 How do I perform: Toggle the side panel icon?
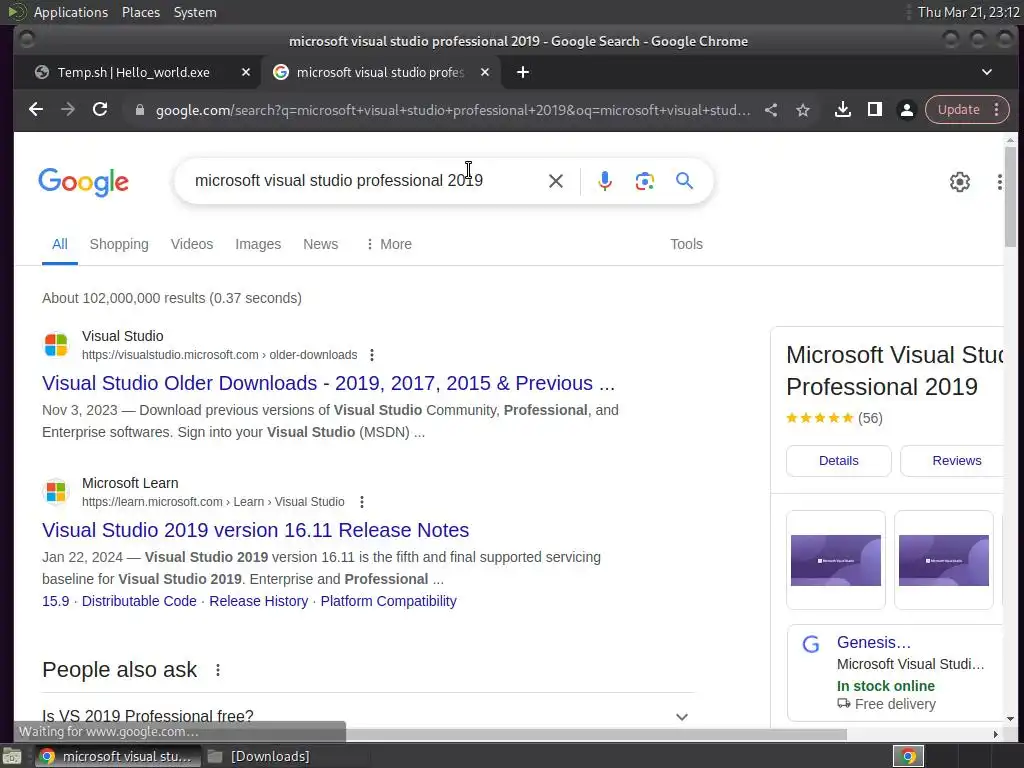point(874,110)
